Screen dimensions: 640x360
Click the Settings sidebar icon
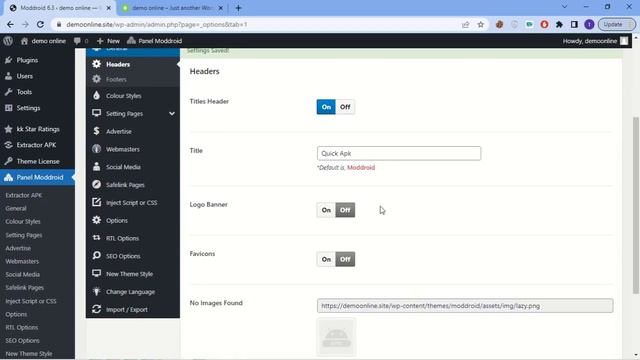click(x=8, y=108)
